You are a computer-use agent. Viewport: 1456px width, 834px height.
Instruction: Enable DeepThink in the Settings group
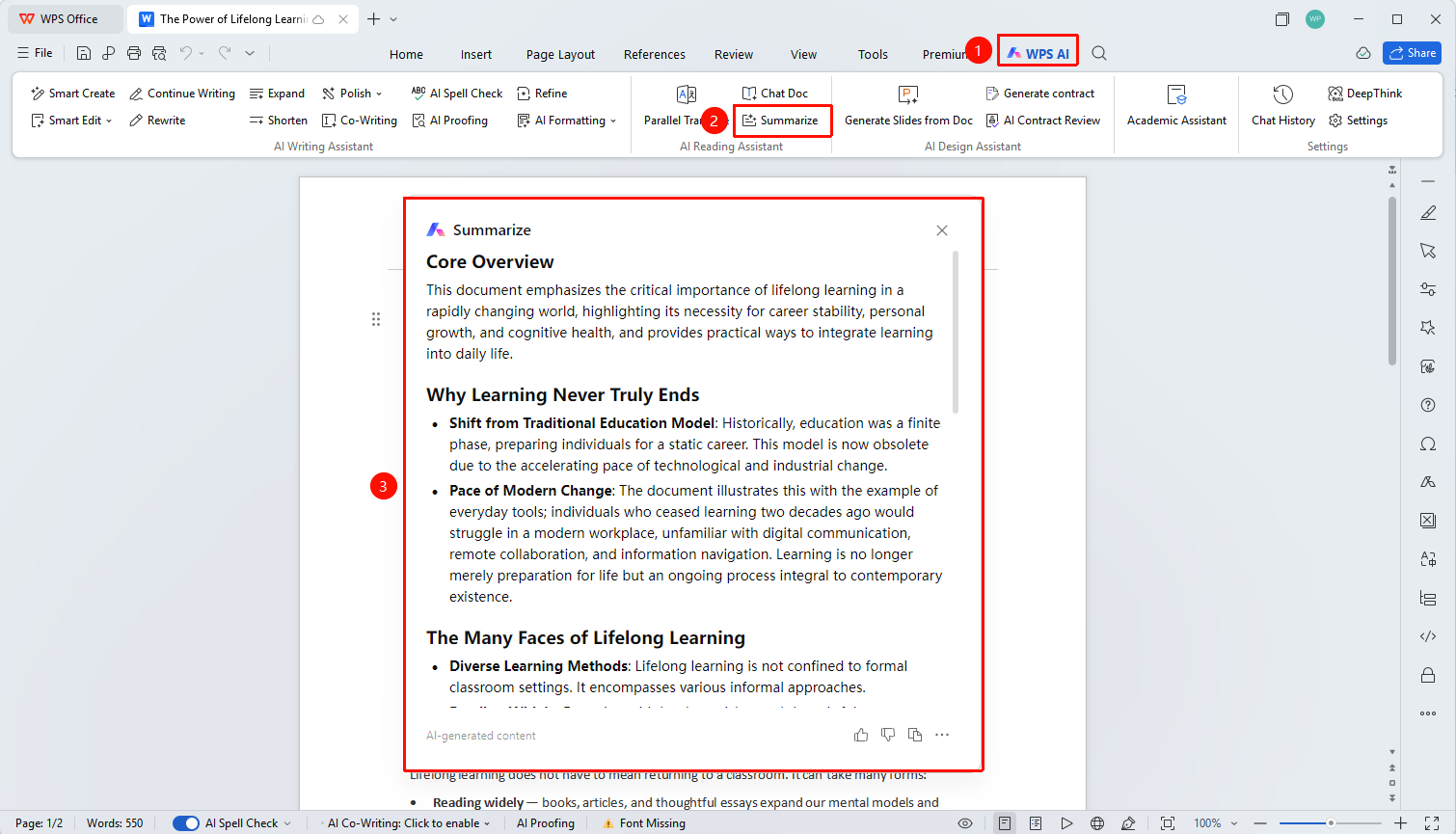point(1365,94)
